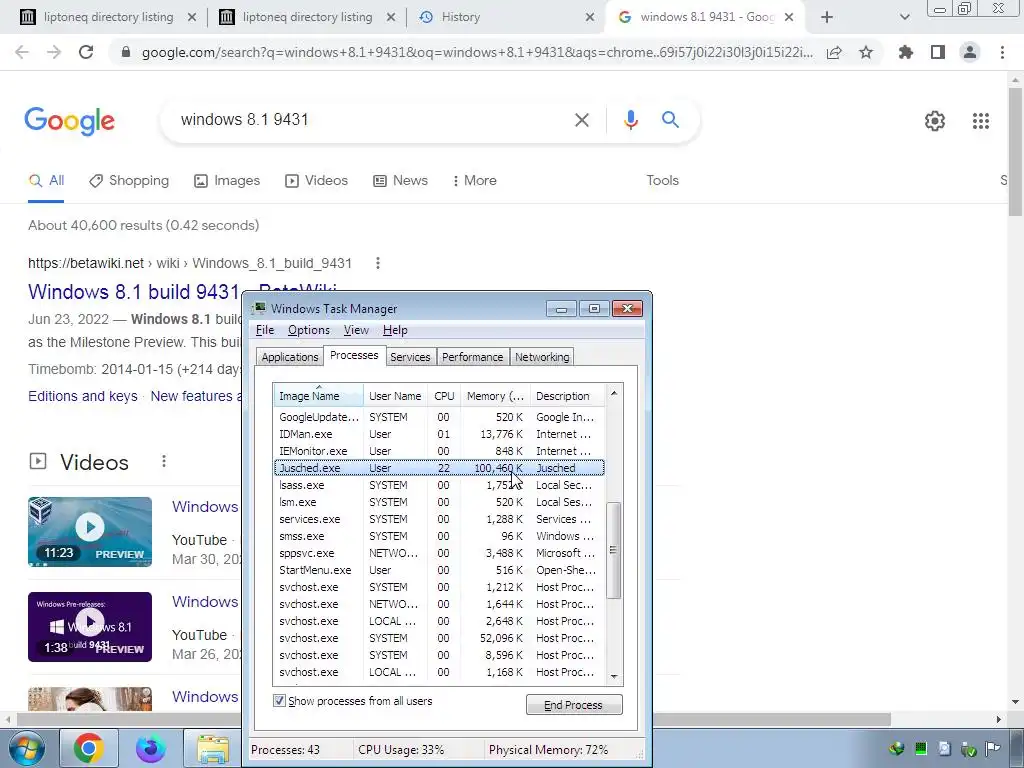Sort by User Name column header
The width and height of the screenshot is (1024, 768).
[x=395, y=396]
